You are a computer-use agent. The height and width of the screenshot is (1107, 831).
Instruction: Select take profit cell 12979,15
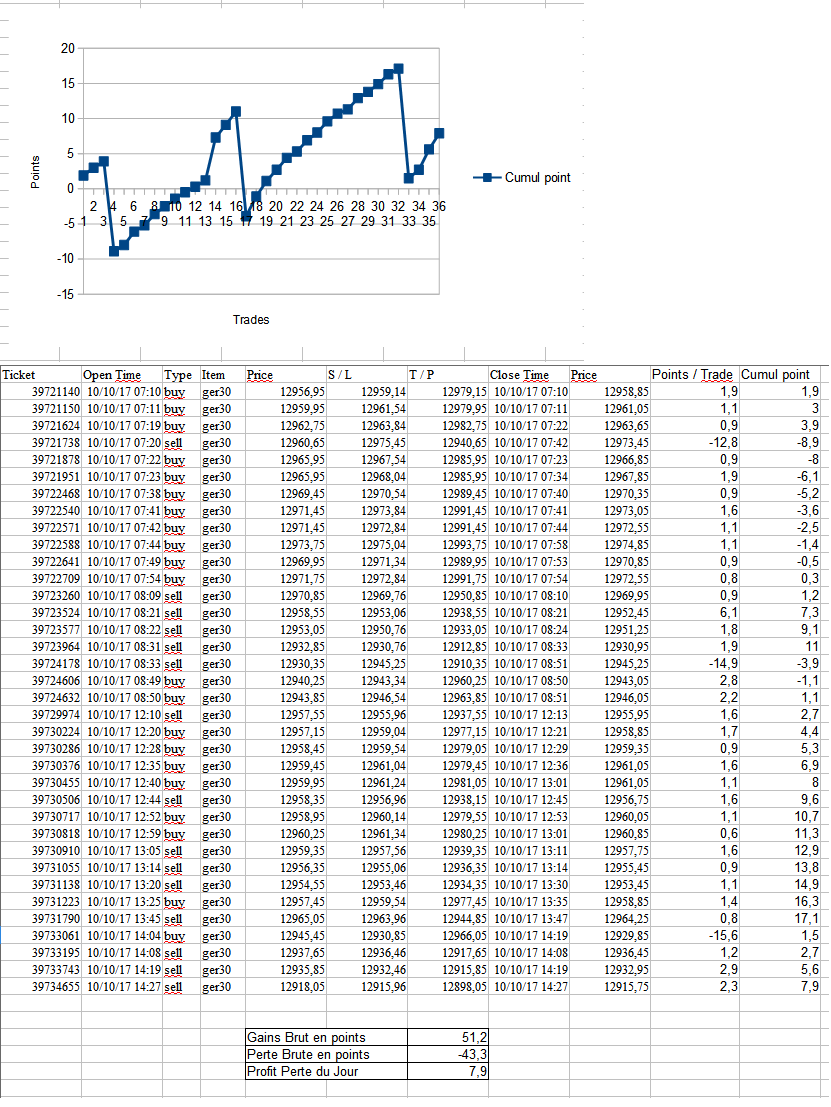(x=448, y=392)
